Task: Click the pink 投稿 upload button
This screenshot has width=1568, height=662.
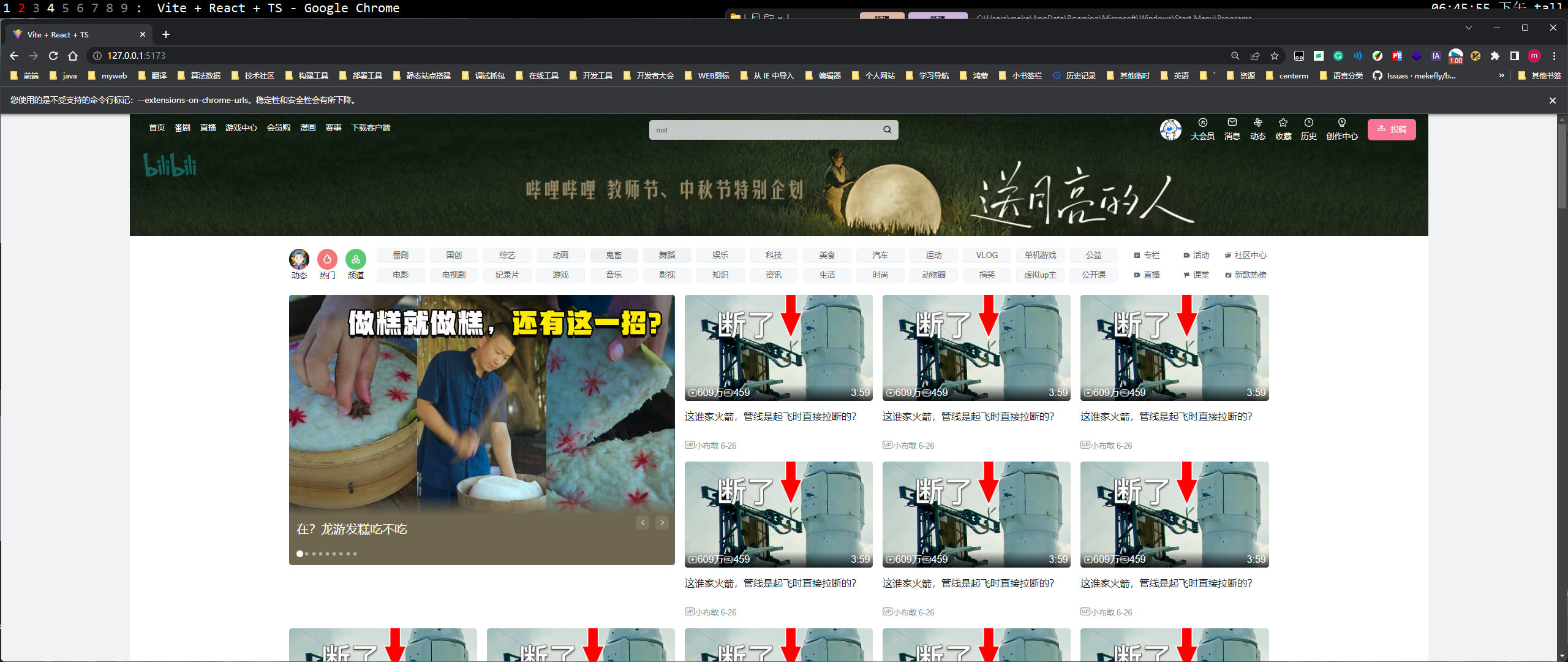Action: click(1392, 129)
